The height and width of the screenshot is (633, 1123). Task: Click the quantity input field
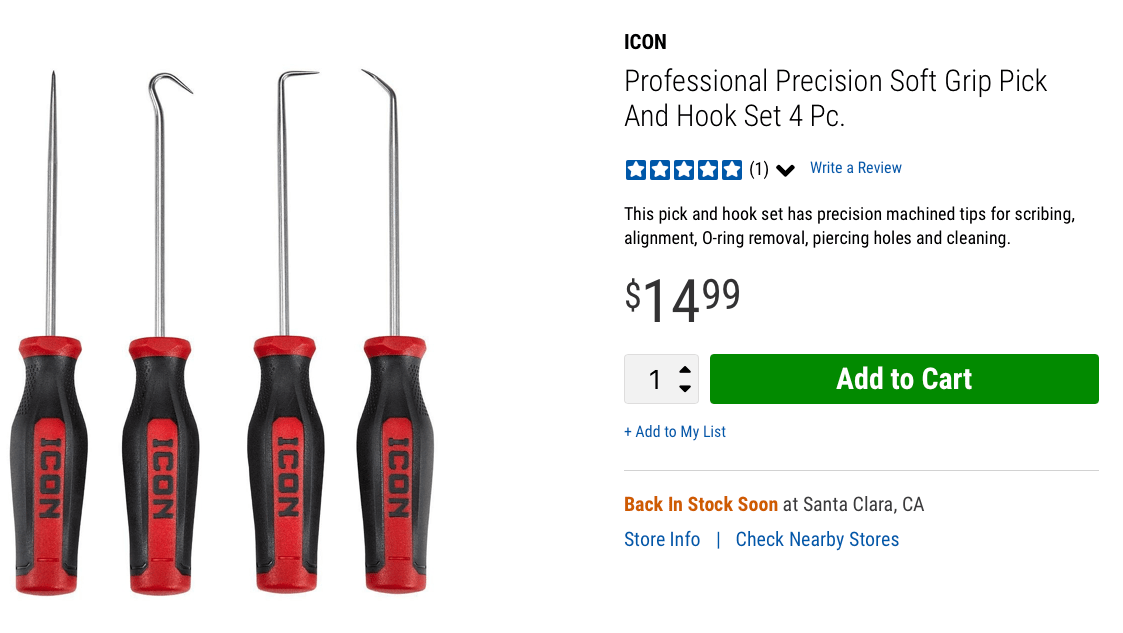tap(655, 379)
